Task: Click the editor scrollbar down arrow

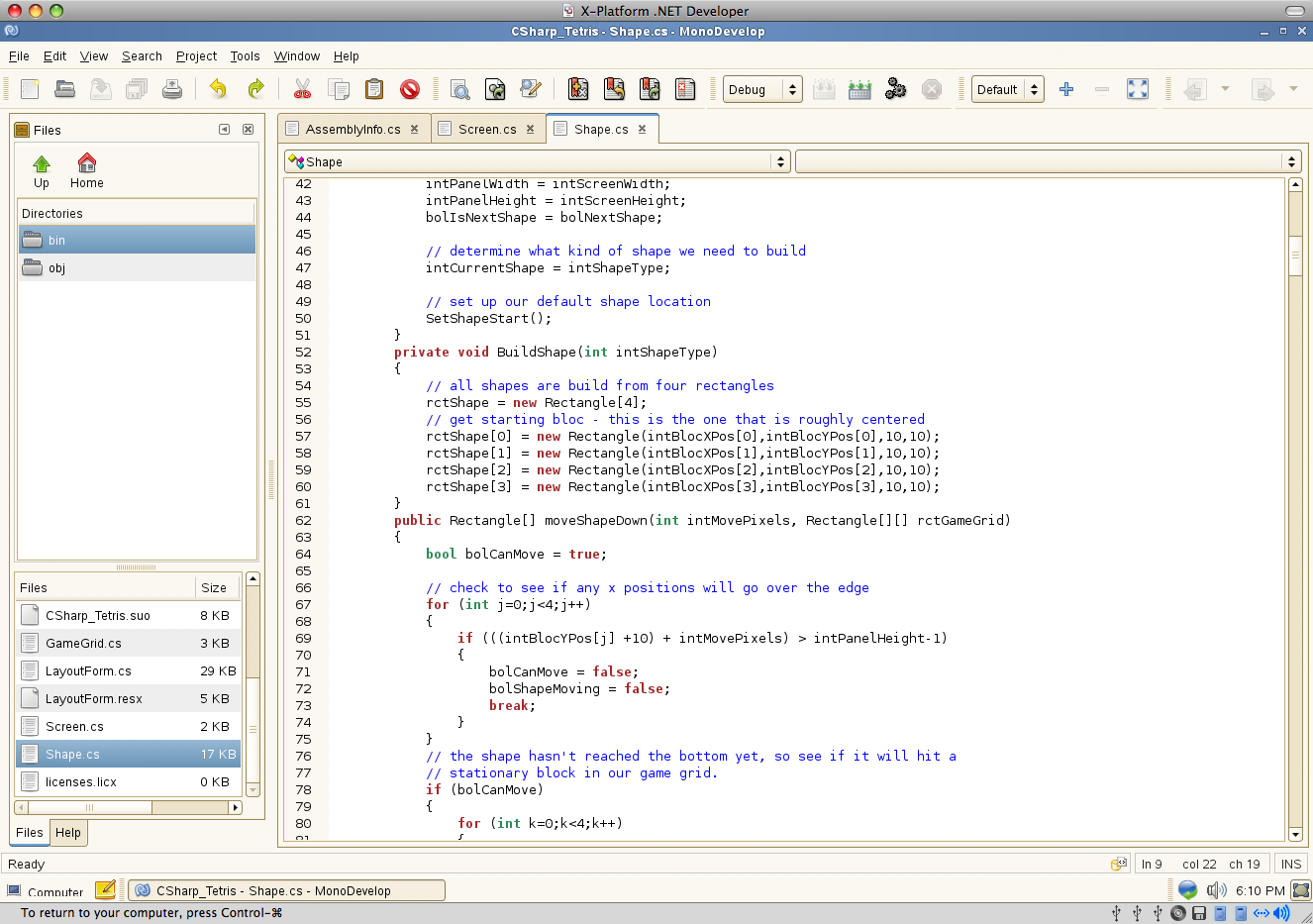Action: [x=1295, y=835]
